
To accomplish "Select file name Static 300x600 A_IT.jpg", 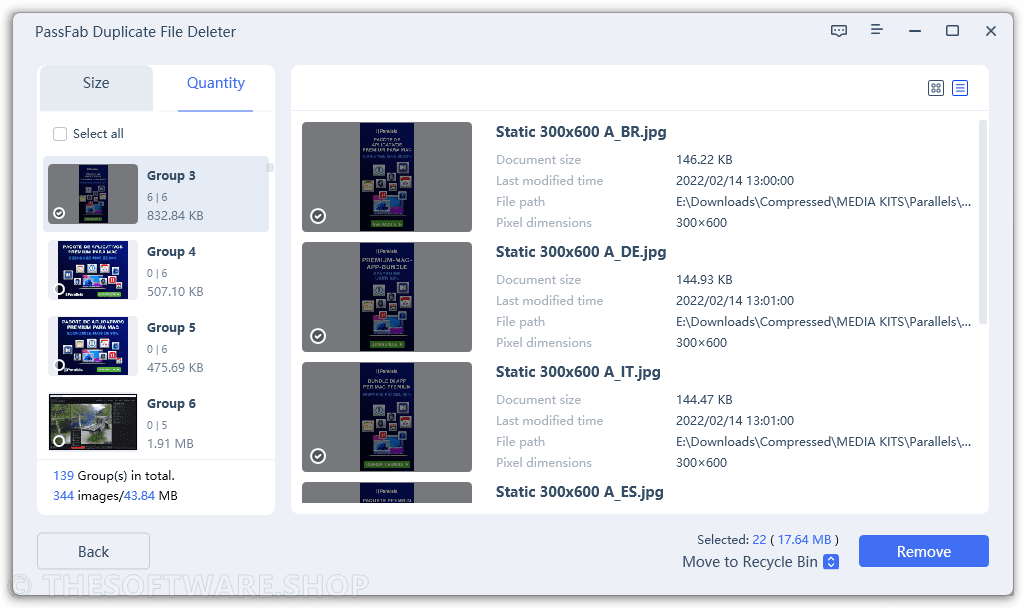I will (578, 372).
